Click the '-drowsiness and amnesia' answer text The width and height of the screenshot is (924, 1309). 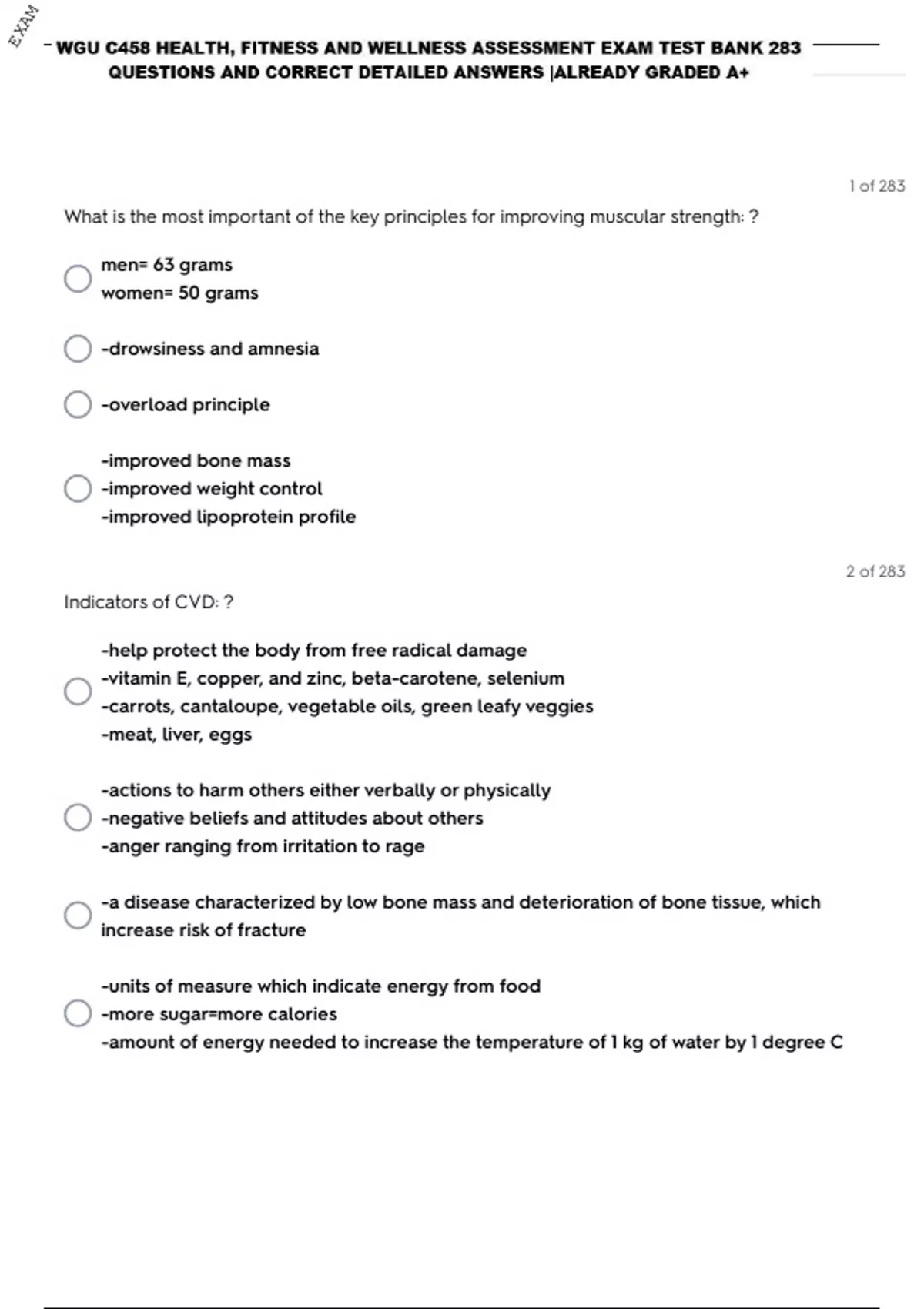coord(210,349)
